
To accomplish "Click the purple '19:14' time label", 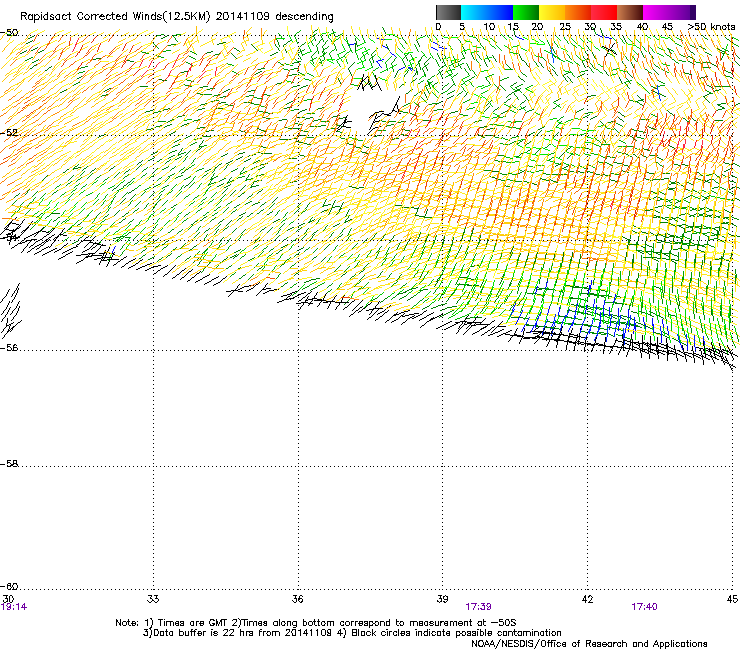I will pyautogui.click(x=14, y=607).
